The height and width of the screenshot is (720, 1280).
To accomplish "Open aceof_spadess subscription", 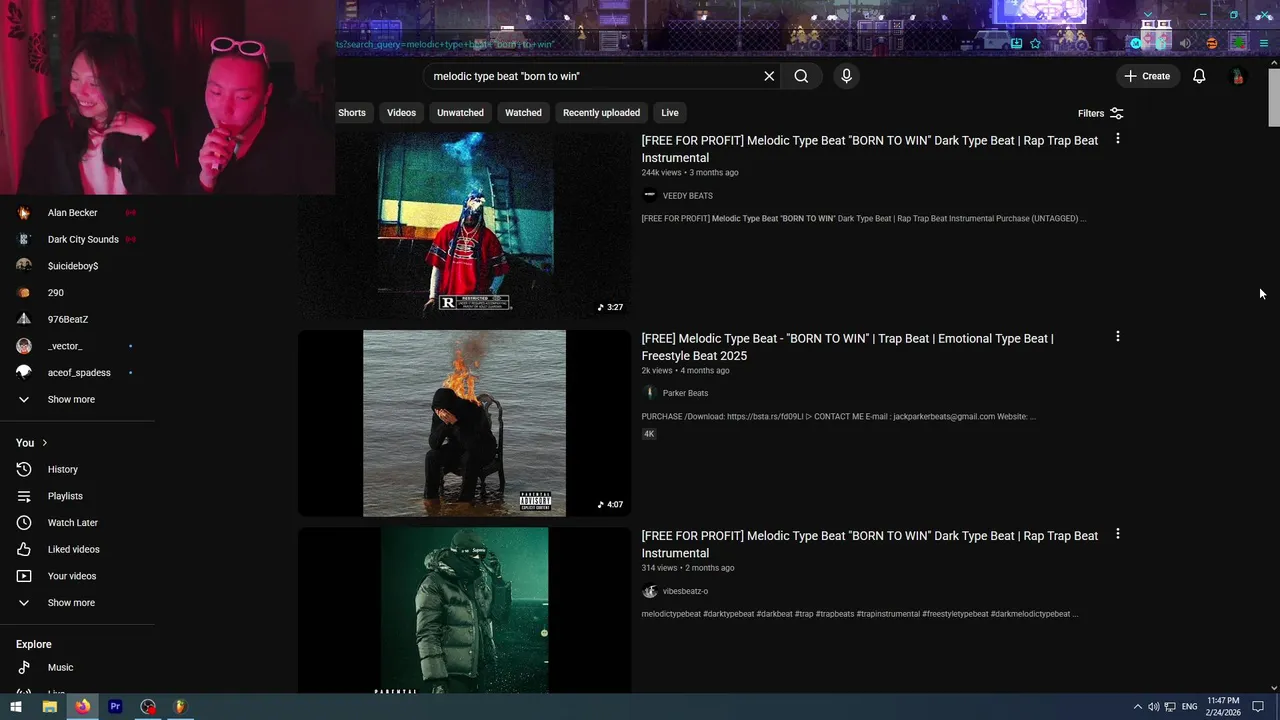I will click(x=77, y=373).
